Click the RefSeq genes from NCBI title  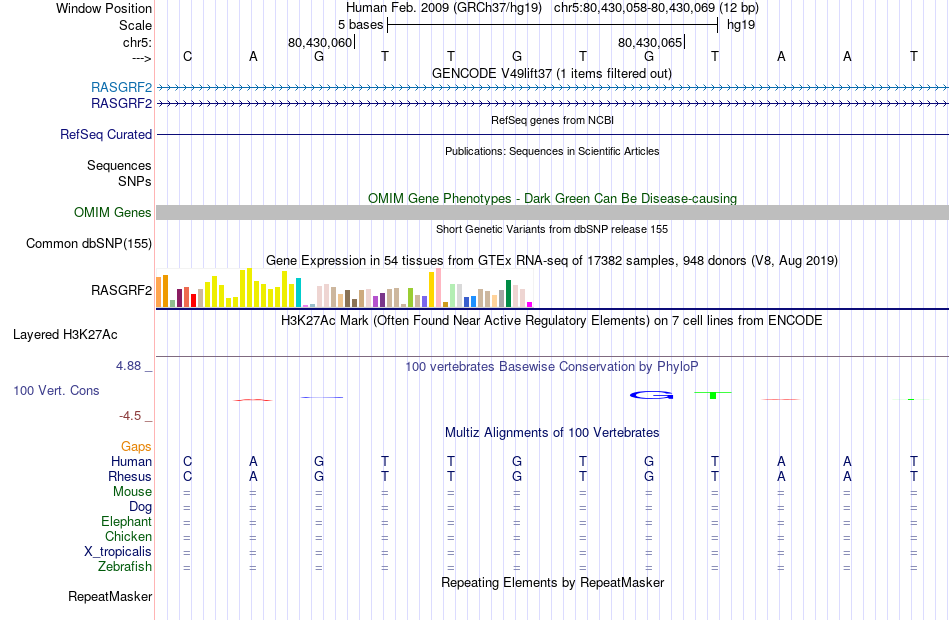552,121
